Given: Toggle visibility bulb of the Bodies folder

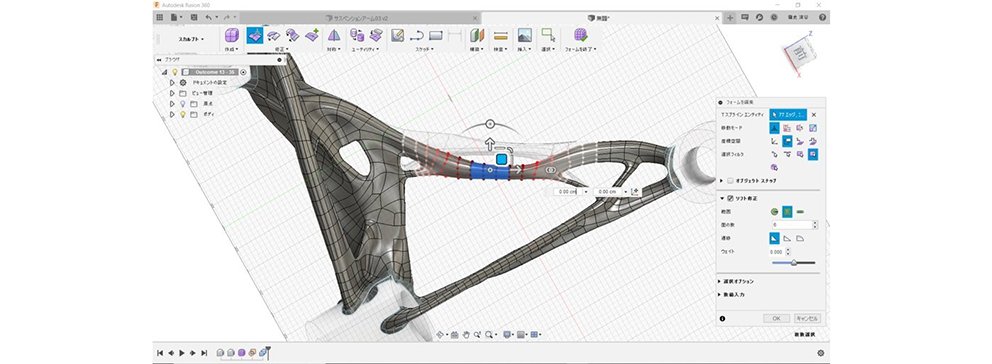Looking at the screenshot, I should 183,114.
